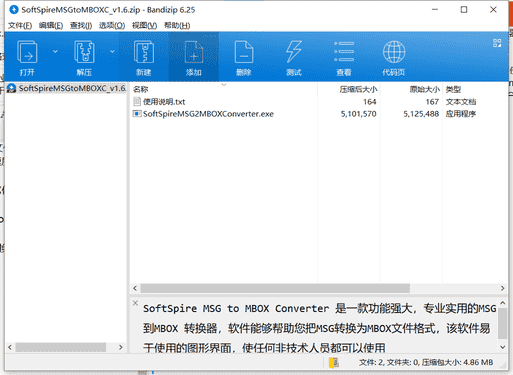Open the 文件(F) menu
The width and height of the screenshot is (513, 375).
pyautogui.click(x=20, y=25)
